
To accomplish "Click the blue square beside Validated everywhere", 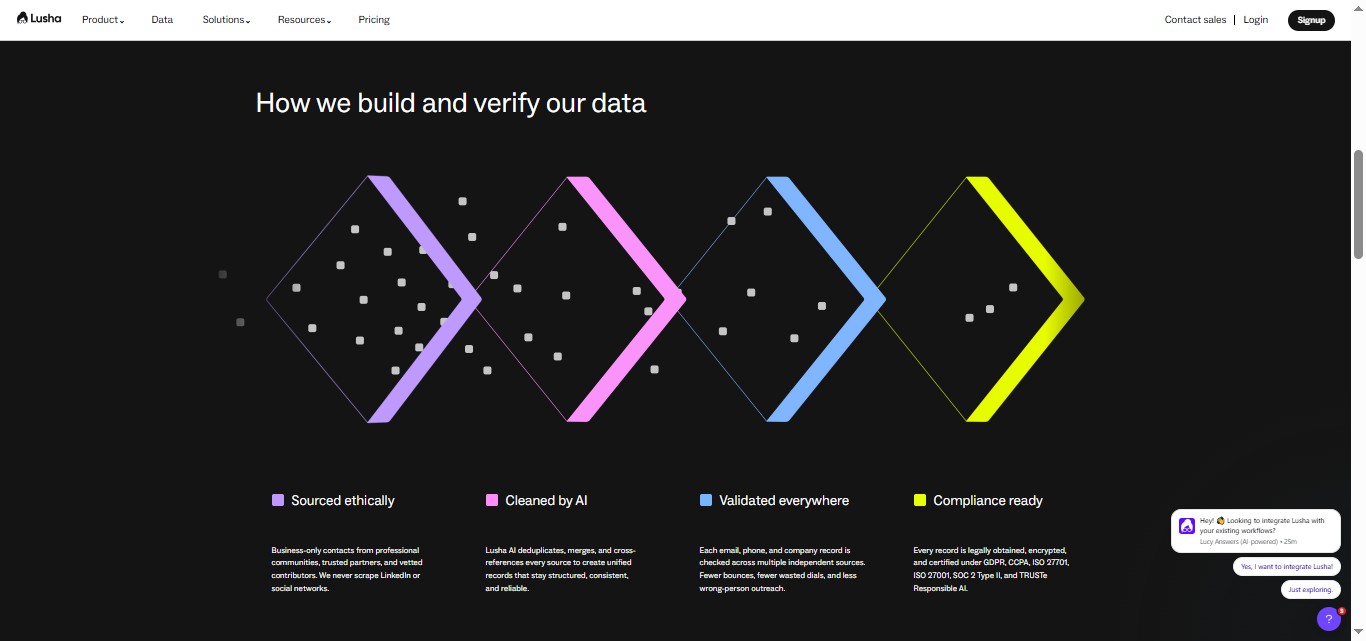I will 705,500.
